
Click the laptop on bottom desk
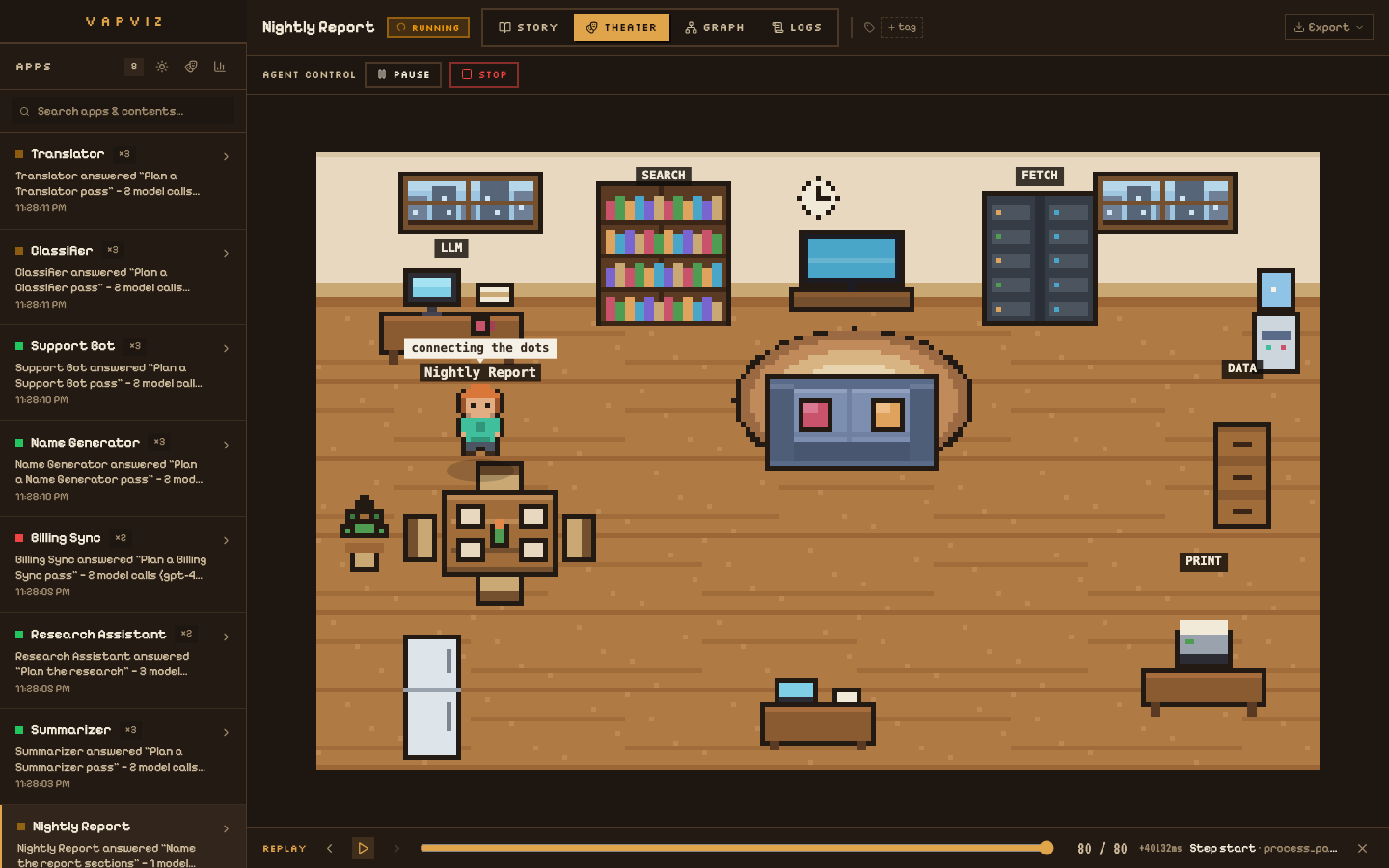tap(796, 691)
